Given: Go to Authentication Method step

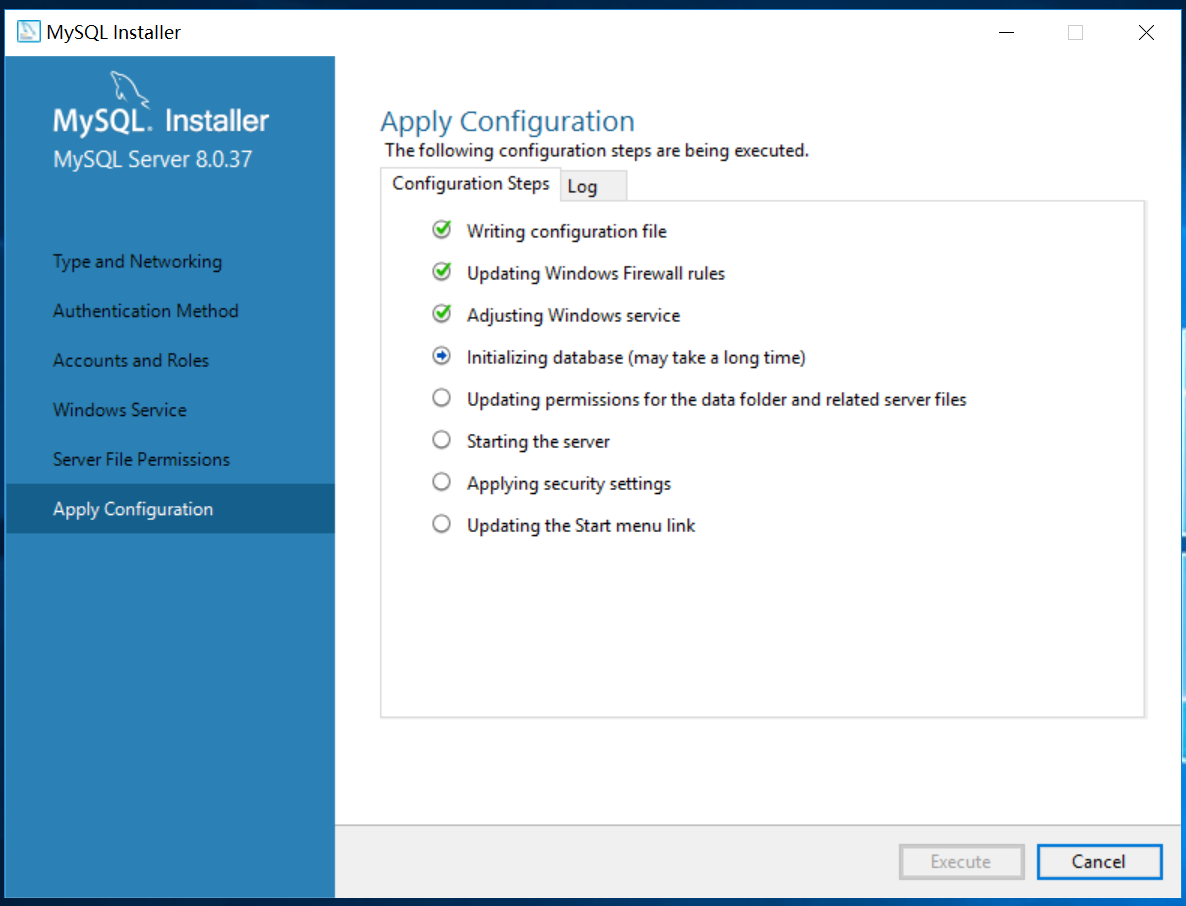Looking at the screenshot, I should point(146,311).
